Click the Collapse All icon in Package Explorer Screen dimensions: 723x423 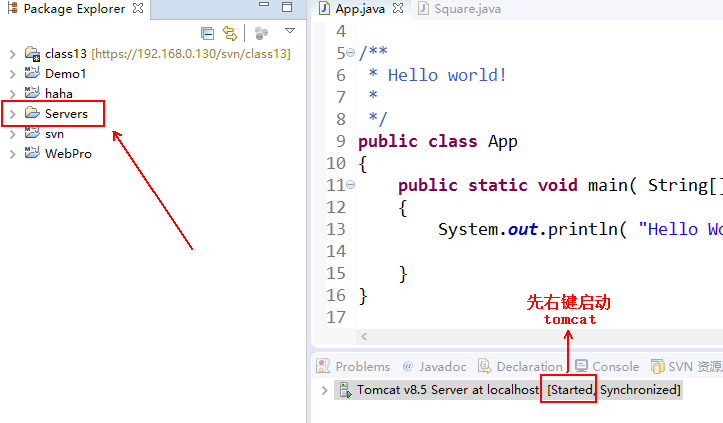pyautogui.click(x=207, y=33)
